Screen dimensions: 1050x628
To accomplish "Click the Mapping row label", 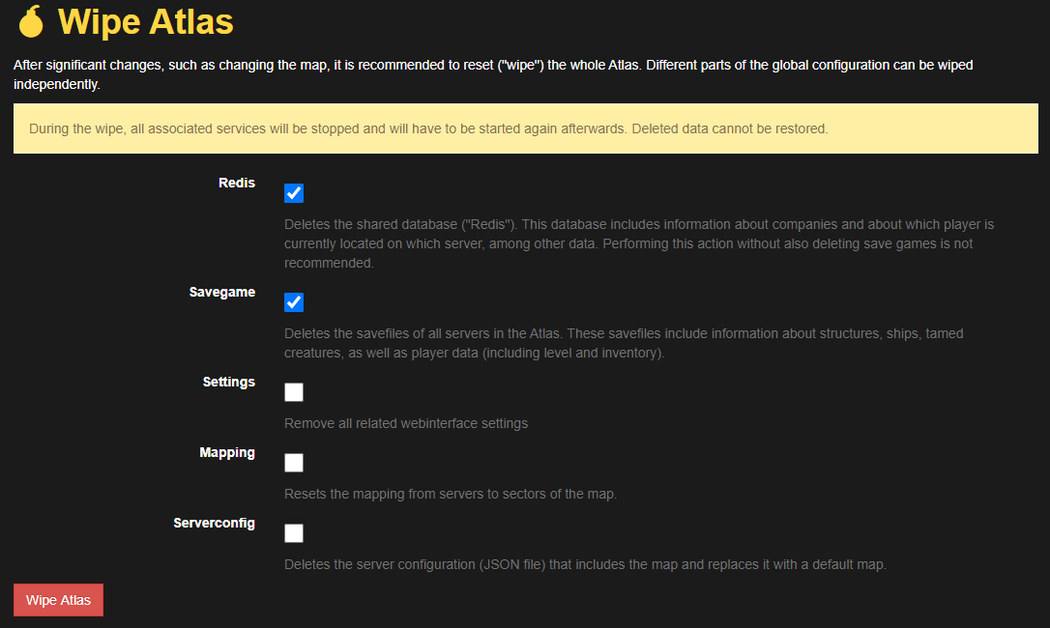I will pyautogui.click(x=227, y=452).
